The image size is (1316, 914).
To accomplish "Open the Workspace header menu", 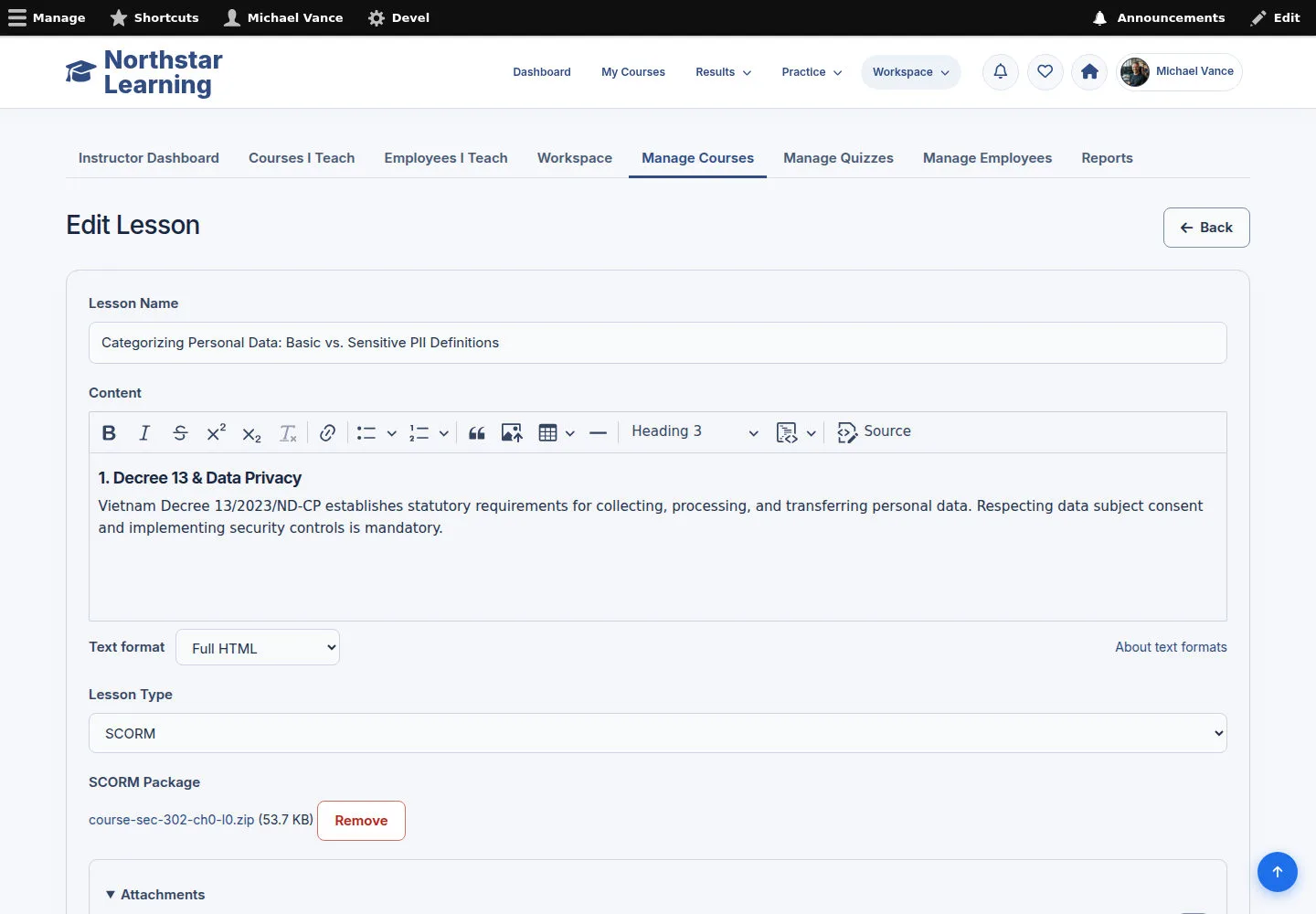I will 910,72.
